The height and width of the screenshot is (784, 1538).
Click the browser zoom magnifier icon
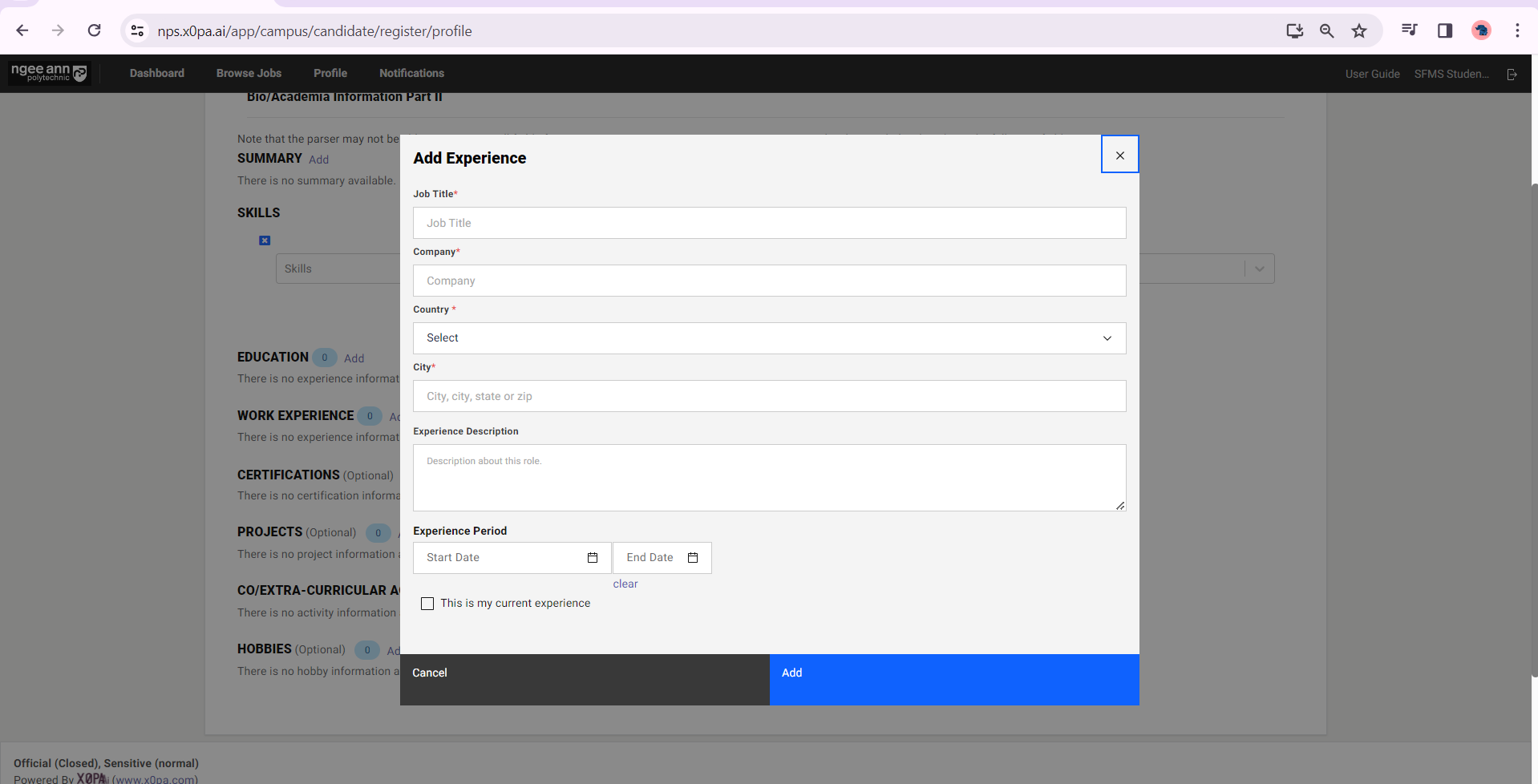[x=1327, y=31]
